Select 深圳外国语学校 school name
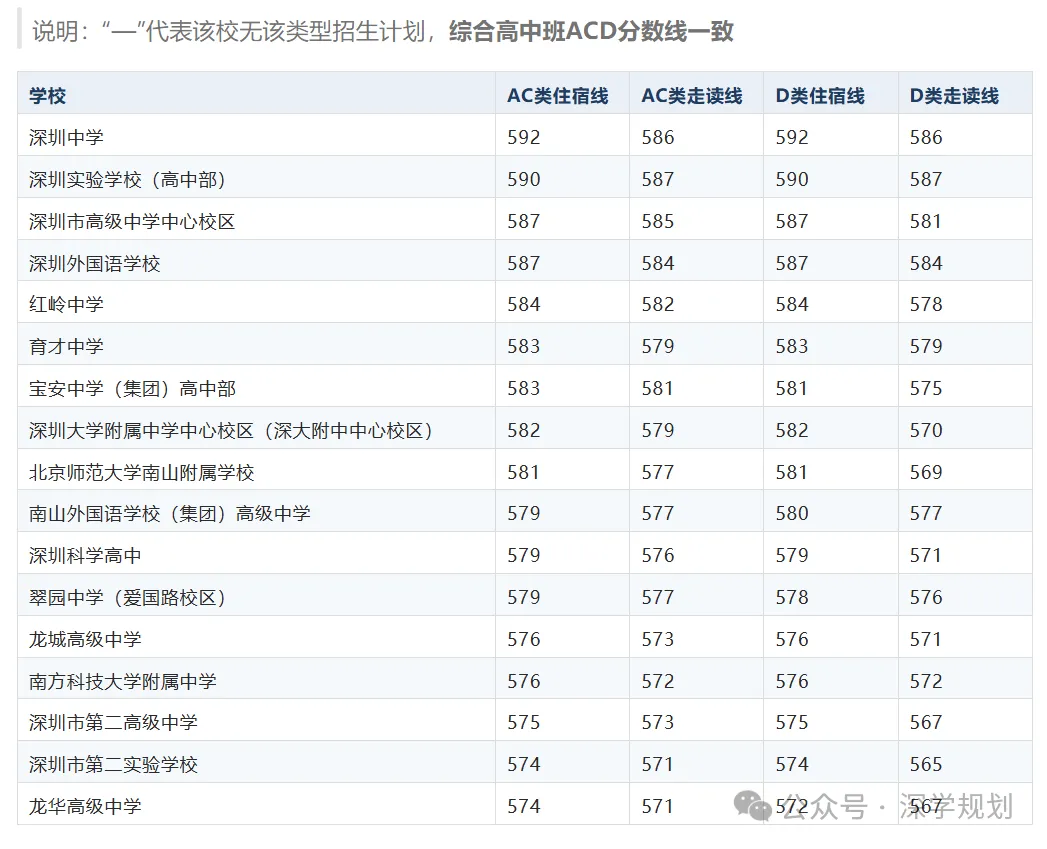The height and width of the screenshot is (849, 1047). point(94,264)
